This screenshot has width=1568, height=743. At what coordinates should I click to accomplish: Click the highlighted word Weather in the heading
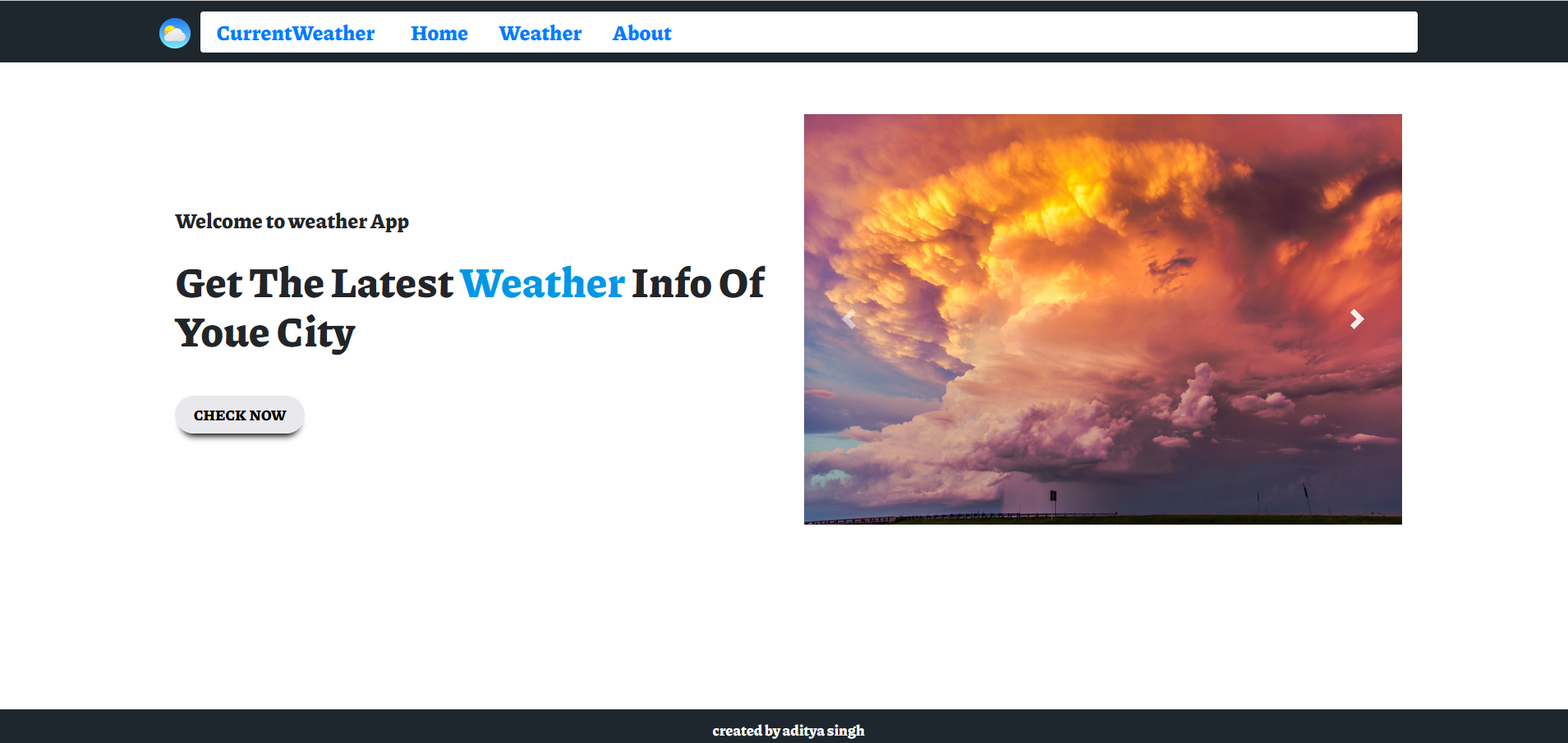point(543,282)
